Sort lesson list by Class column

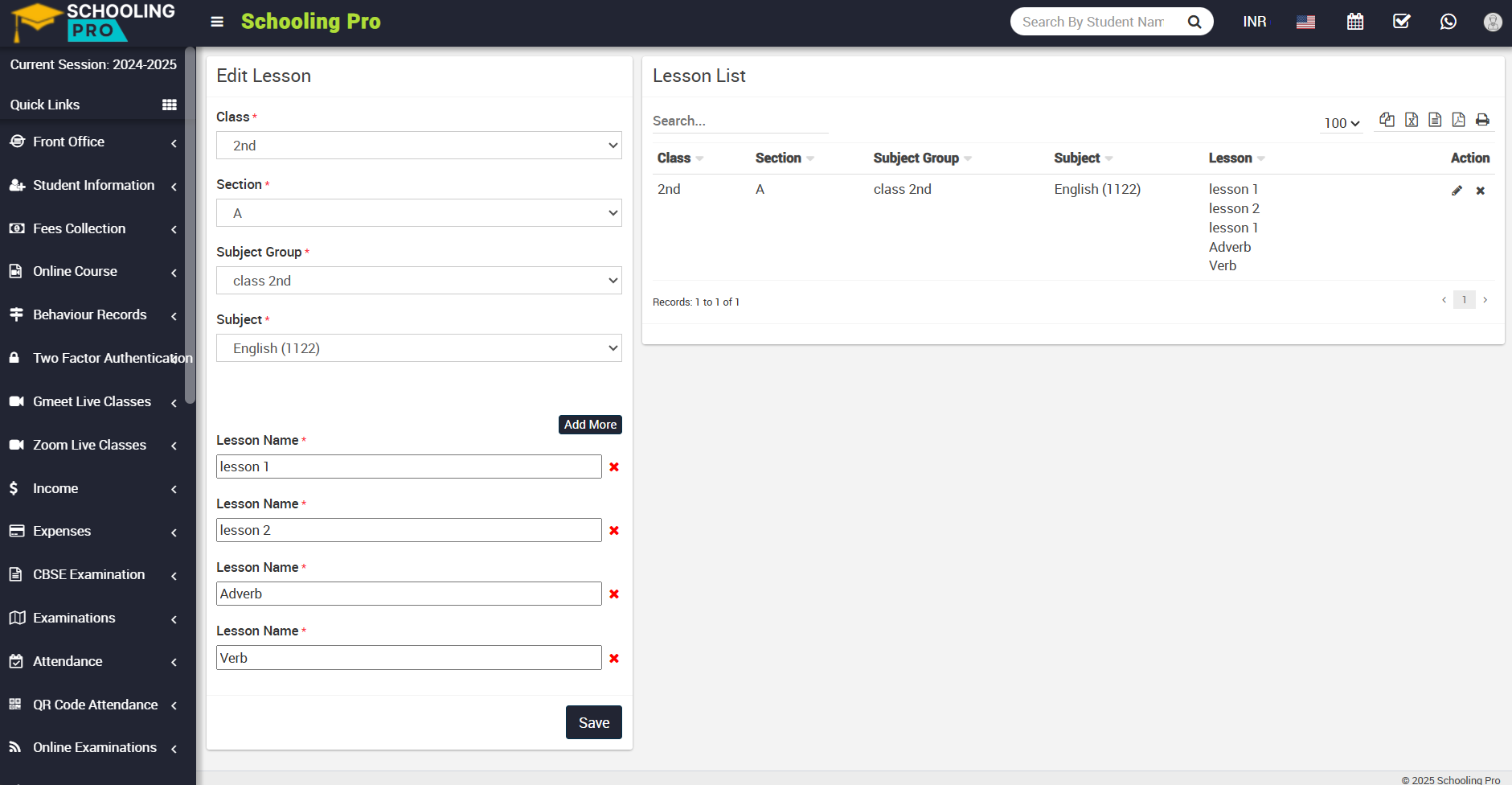680,158
